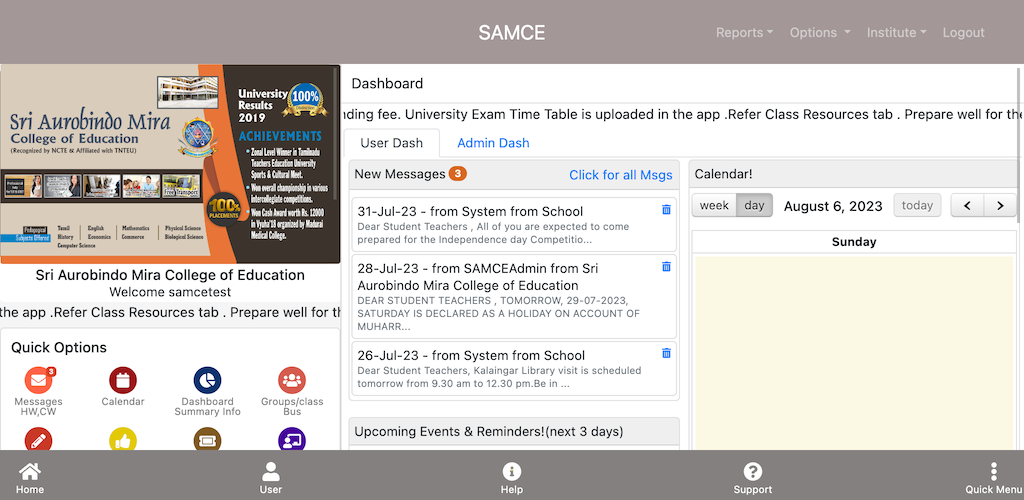Viewport: 1024px width, 500px height.
Task: Delete the 26-Jul-23 message
Action: pyautogui.click(x=666, y=353)
